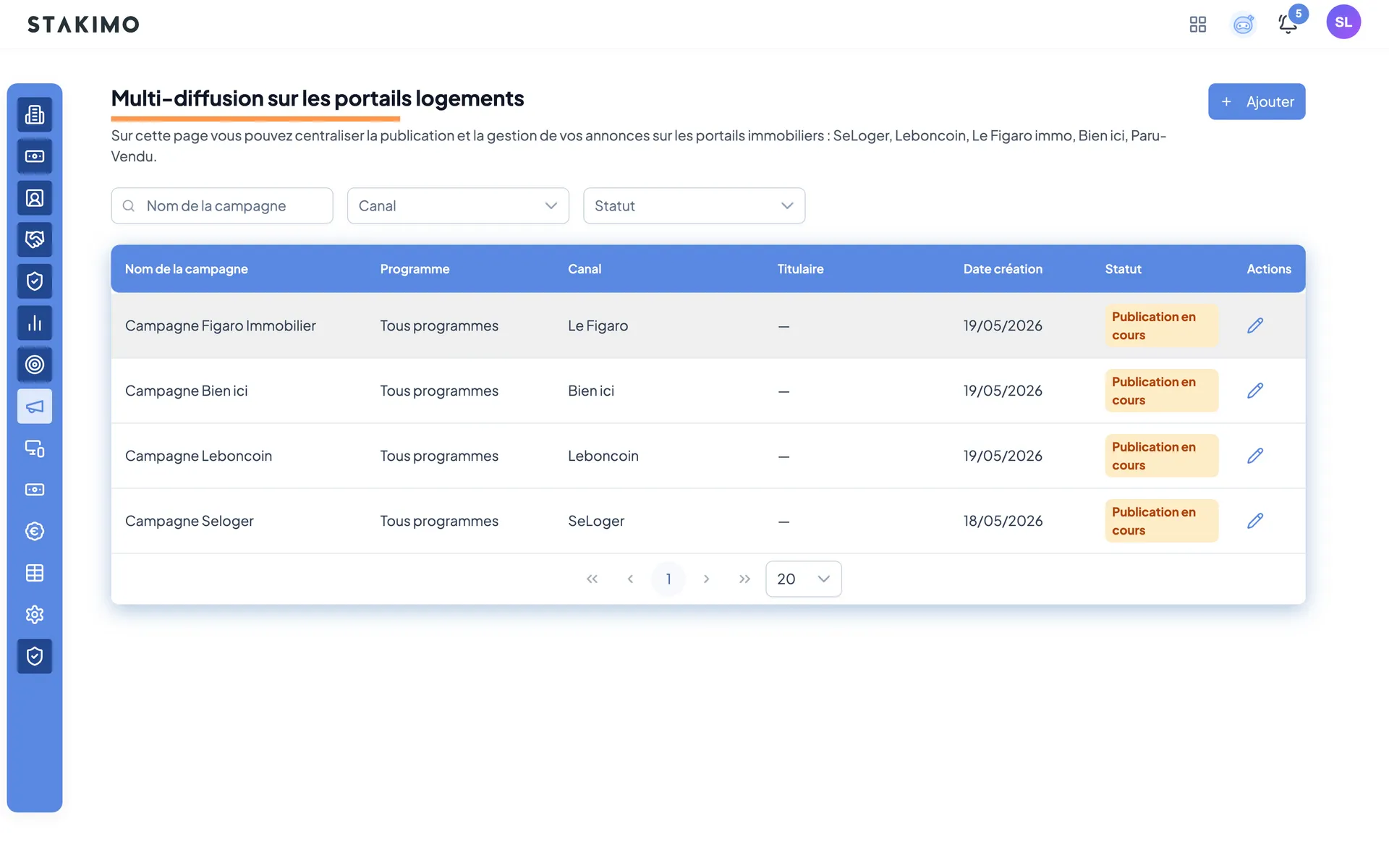This screenshot has height=868, width=1389.
Task: Select page 1 in pagination
Action: [x=668, y=579]
